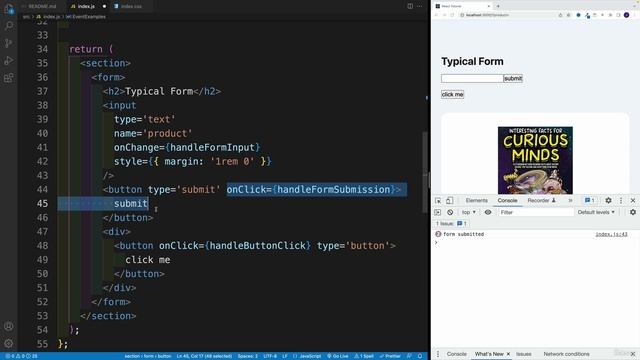Click the Curious Minds book cover image

(535, 160)
